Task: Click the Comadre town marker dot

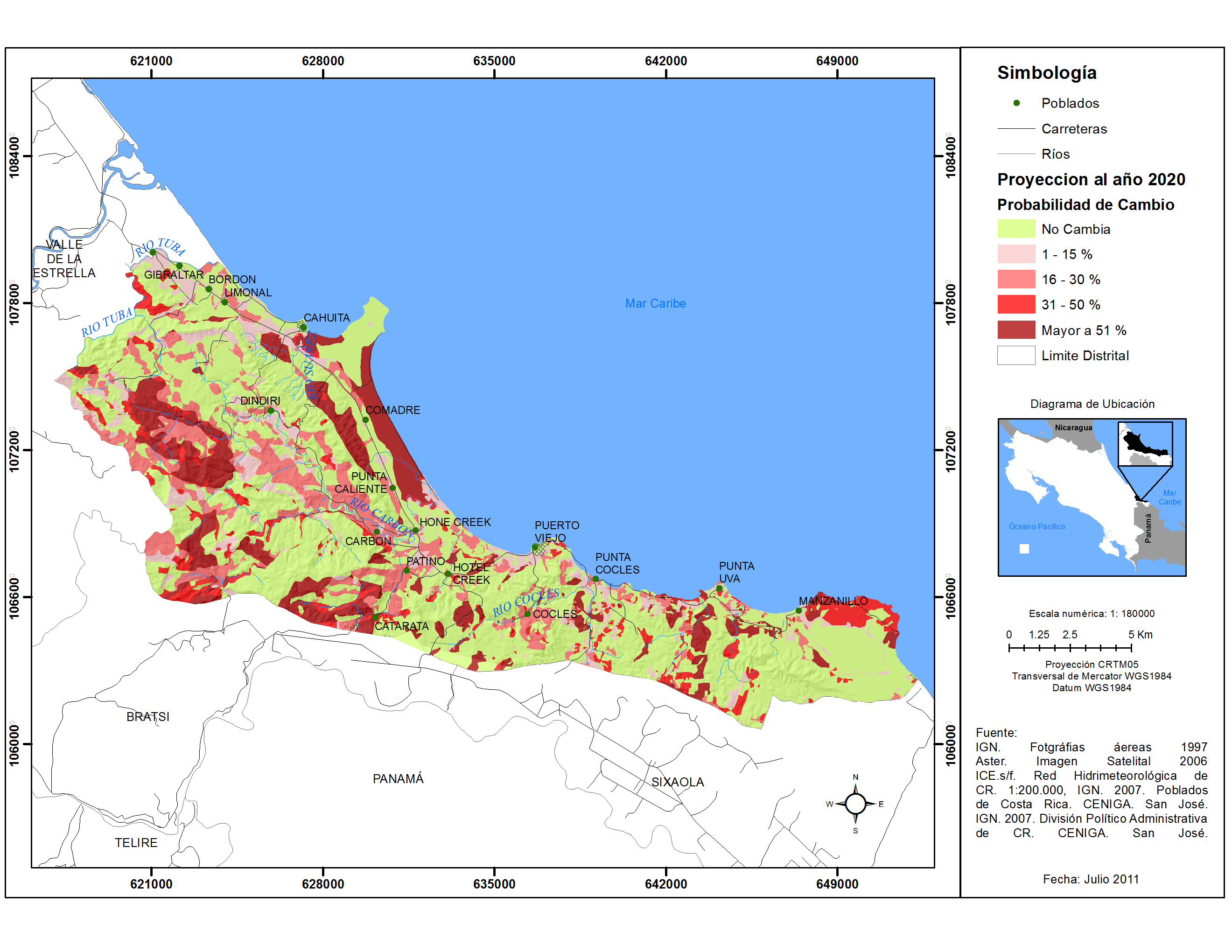Action: pyautogui.click(x=365, y=420)
